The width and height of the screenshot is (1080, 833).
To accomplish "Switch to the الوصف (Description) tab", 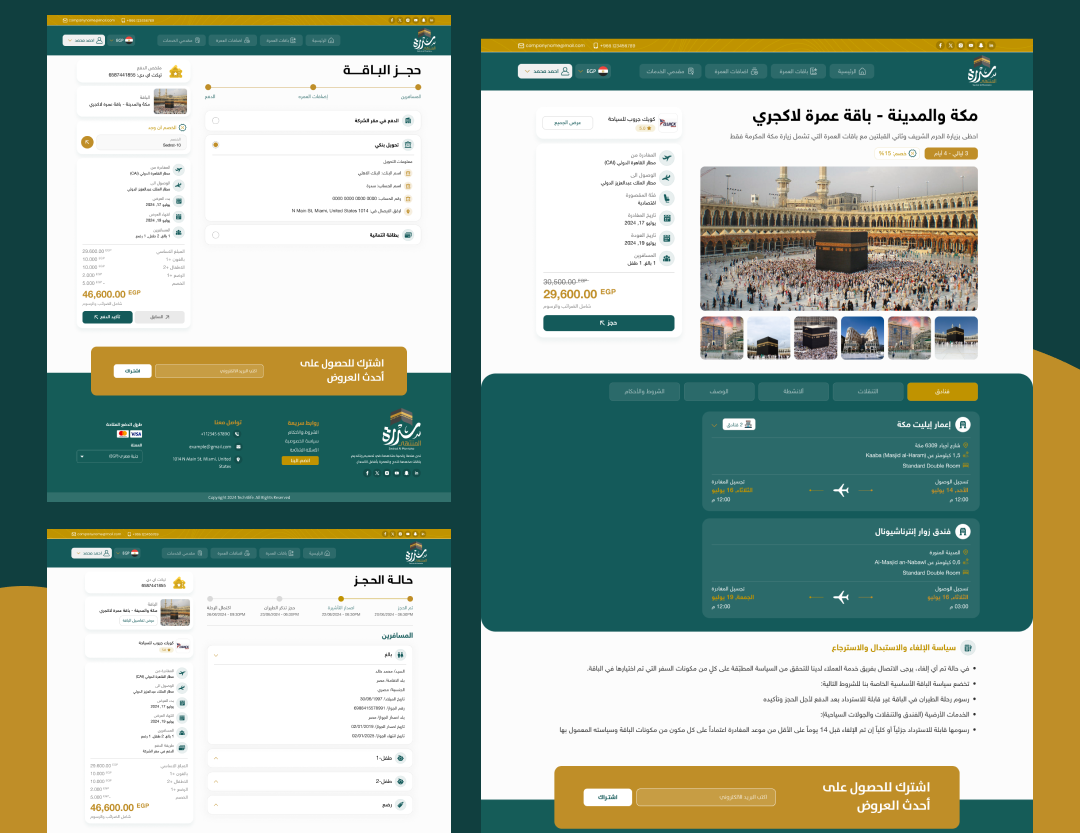I will click(x=719, y=391).
